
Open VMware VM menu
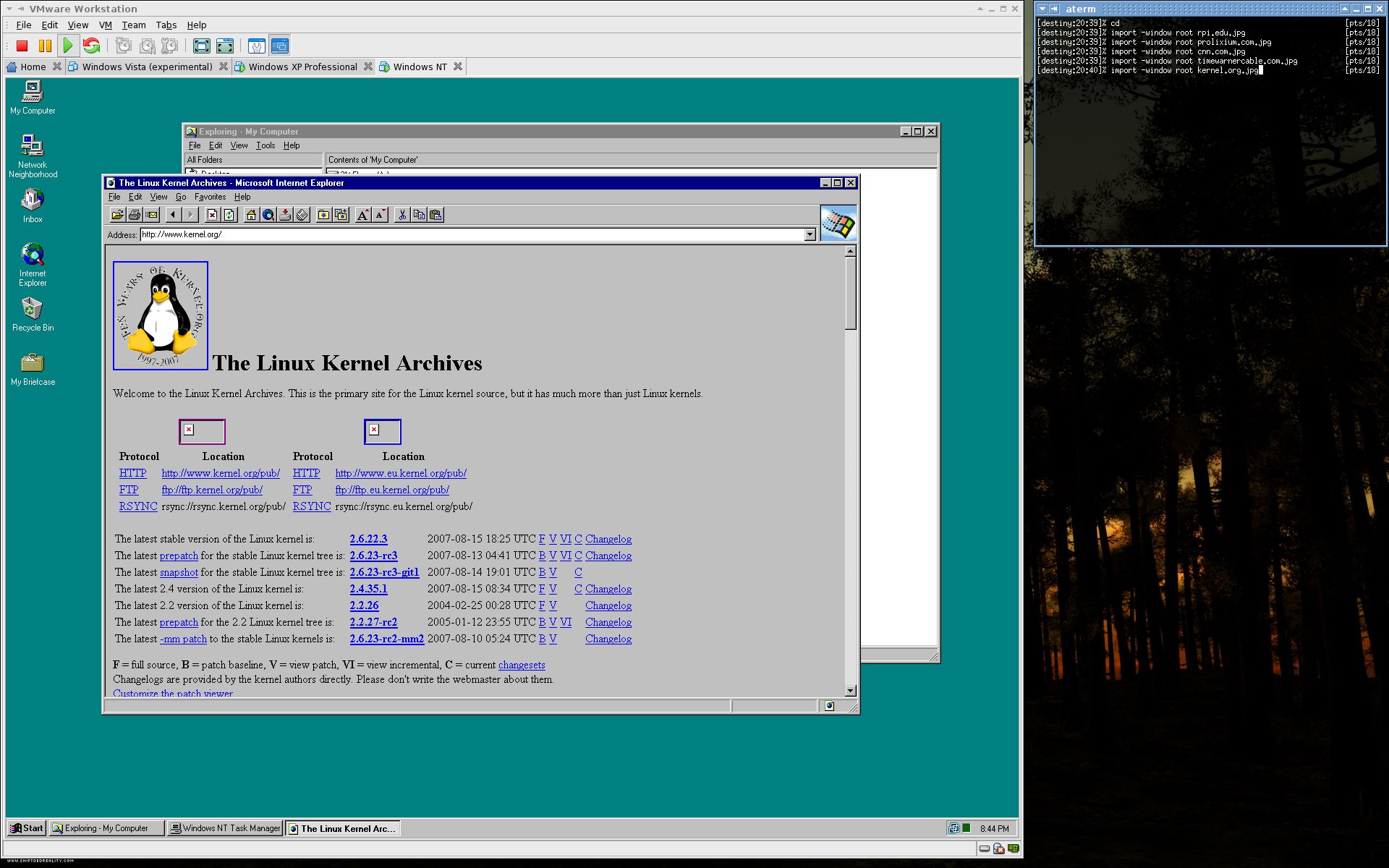(105, 25)
